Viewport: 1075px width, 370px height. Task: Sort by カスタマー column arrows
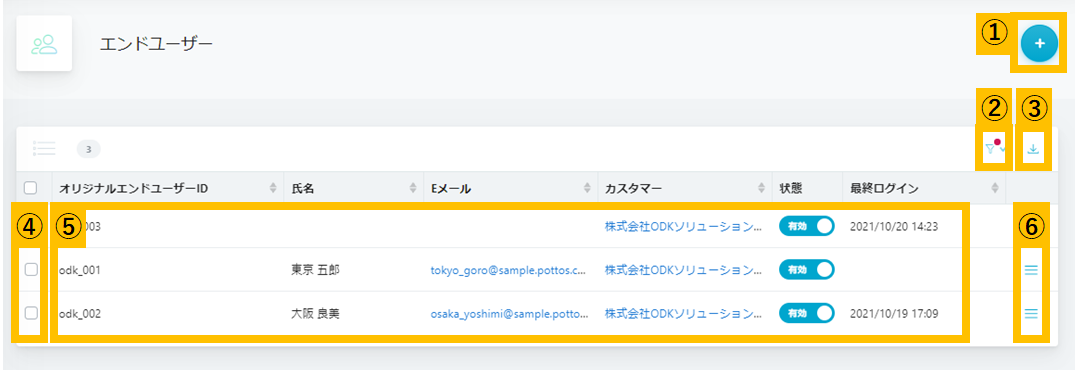(761, 188)
